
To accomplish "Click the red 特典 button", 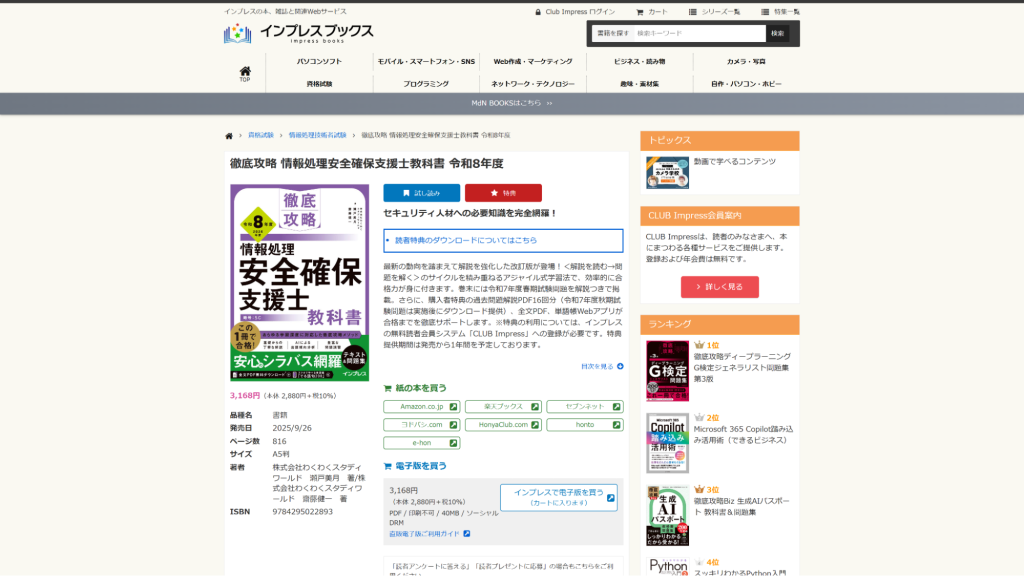I will (x=503, y=193).
